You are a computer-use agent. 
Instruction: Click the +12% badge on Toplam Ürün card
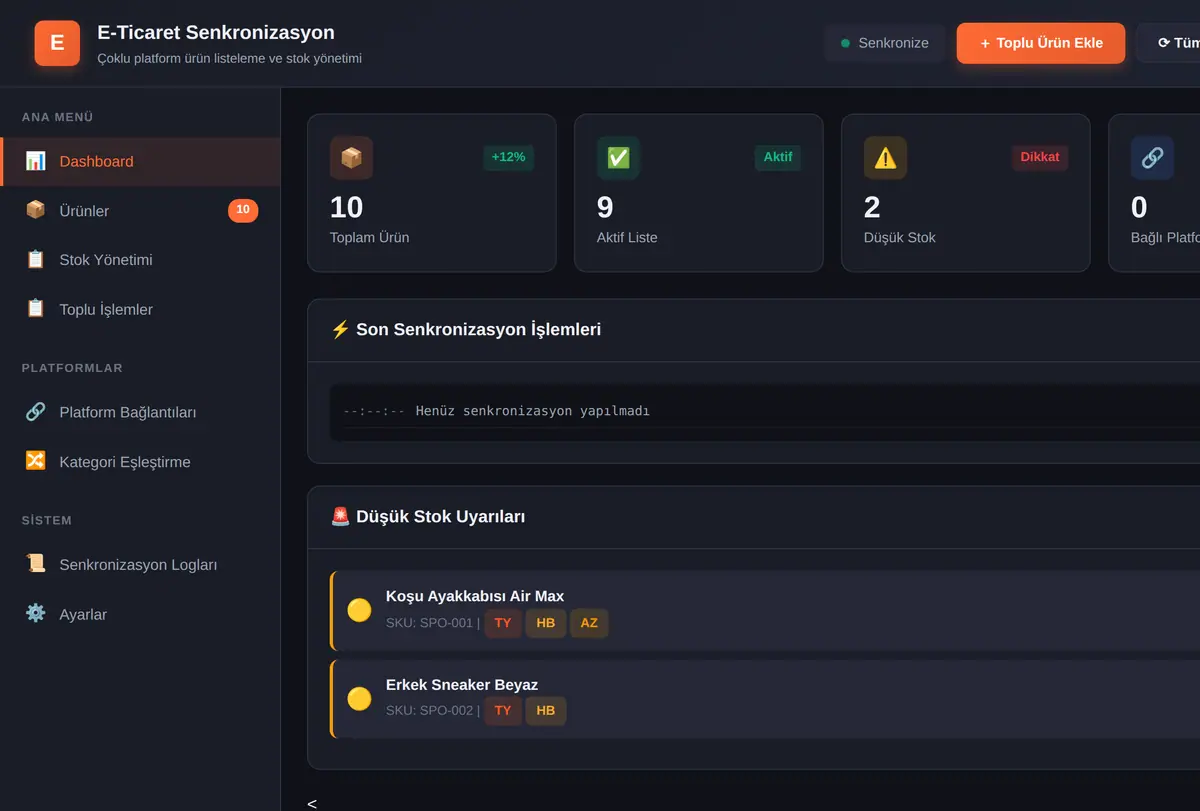click(508, 157)
